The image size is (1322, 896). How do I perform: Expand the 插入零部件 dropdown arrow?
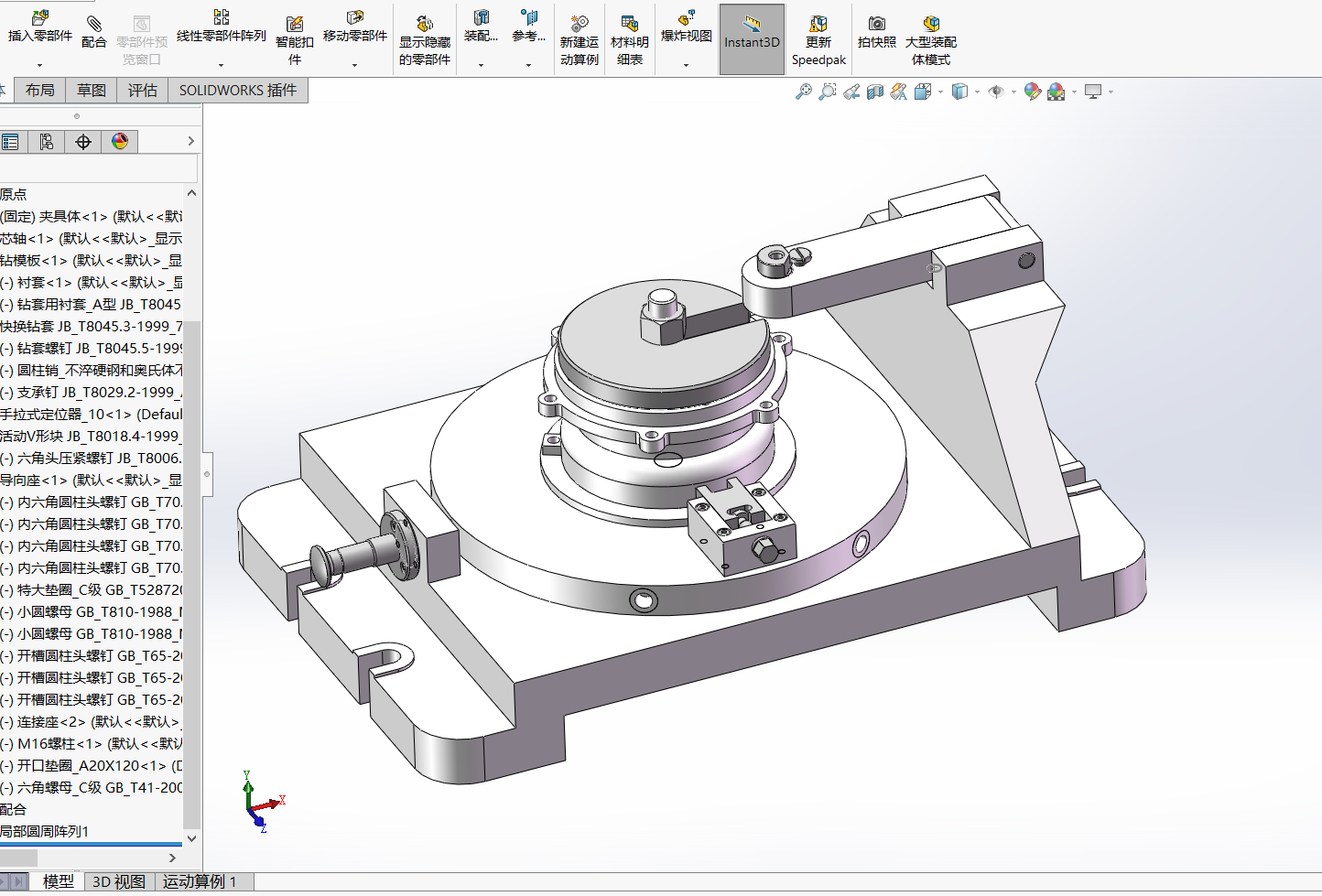pos(39,65)
